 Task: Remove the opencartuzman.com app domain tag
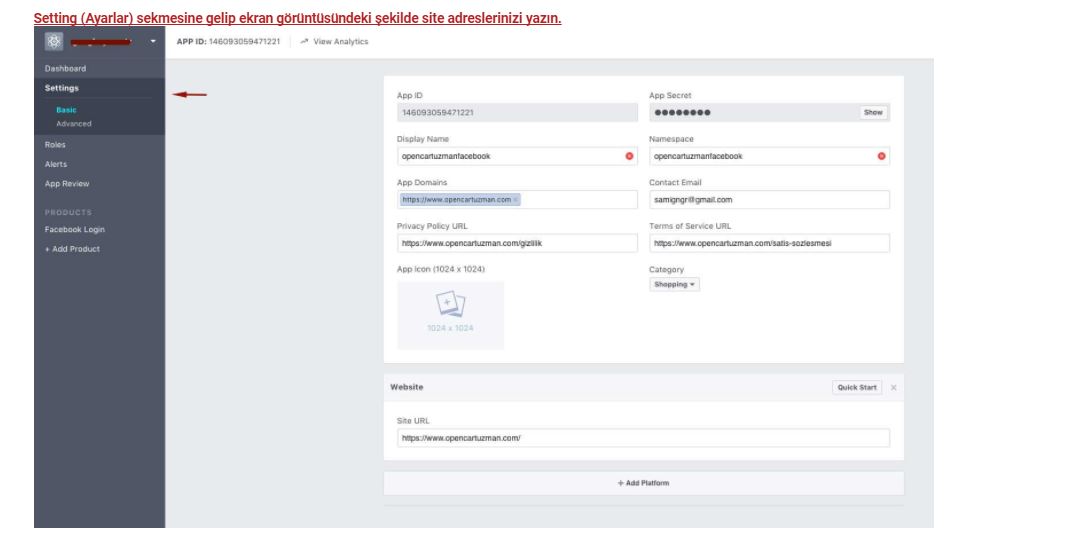[x=516, y=199]
